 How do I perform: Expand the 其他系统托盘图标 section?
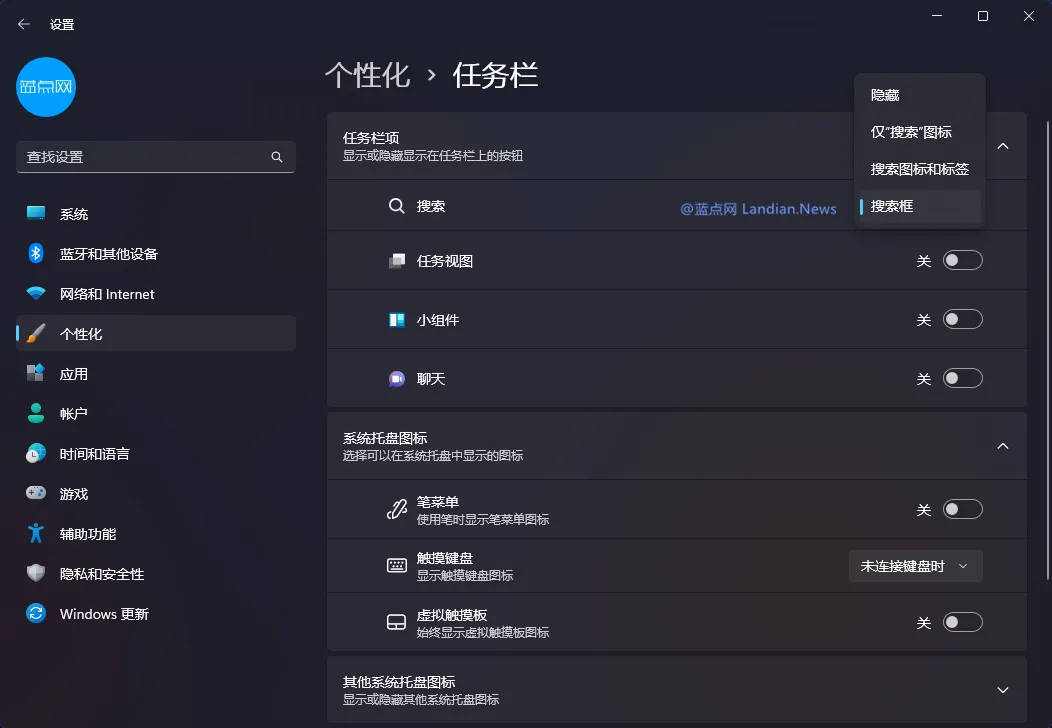1002,689
